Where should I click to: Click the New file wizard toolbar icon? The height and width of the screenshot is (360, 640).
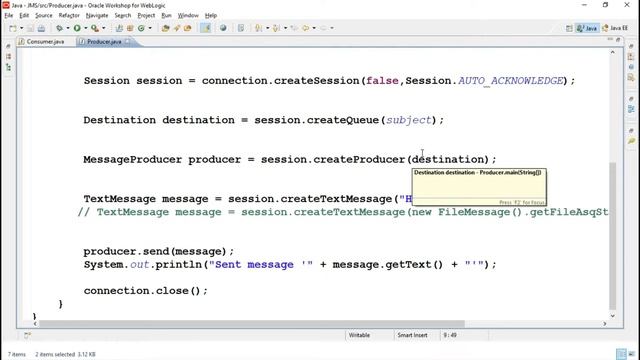pos(13,28)
